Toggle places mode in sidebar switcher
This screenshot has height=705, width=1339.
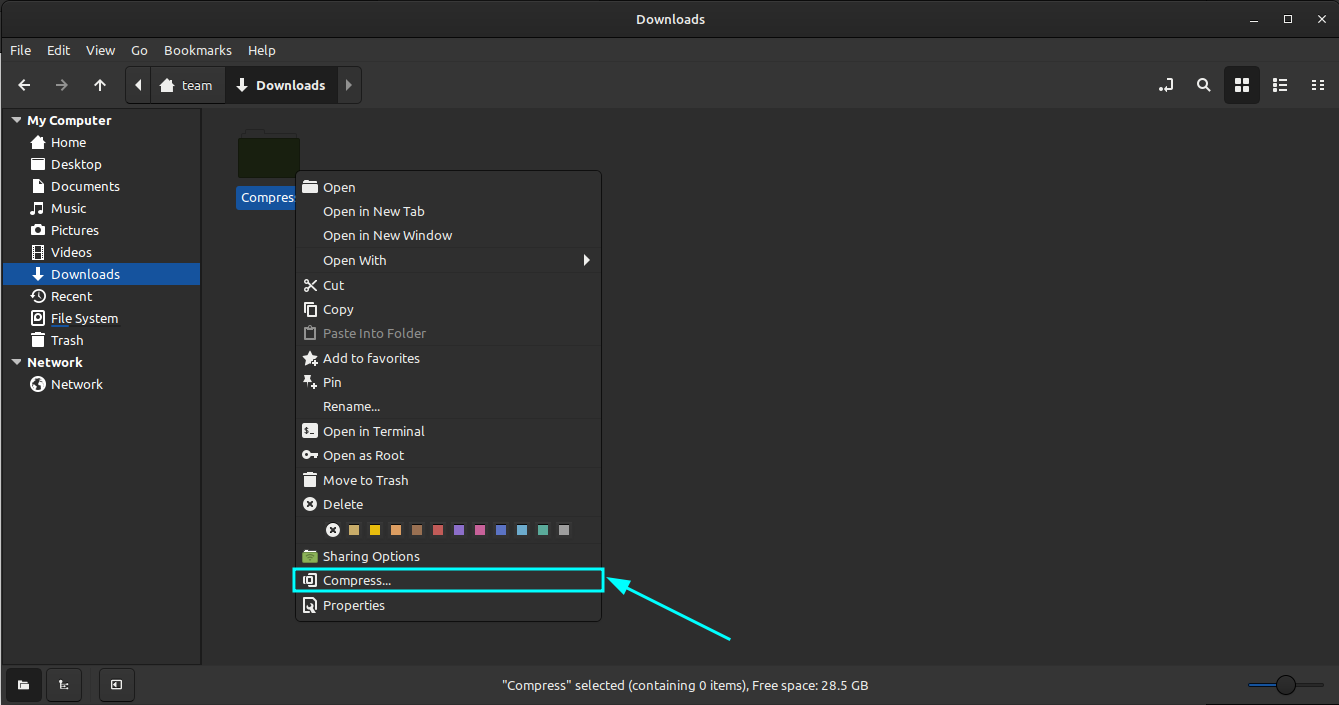coord(23,685)
